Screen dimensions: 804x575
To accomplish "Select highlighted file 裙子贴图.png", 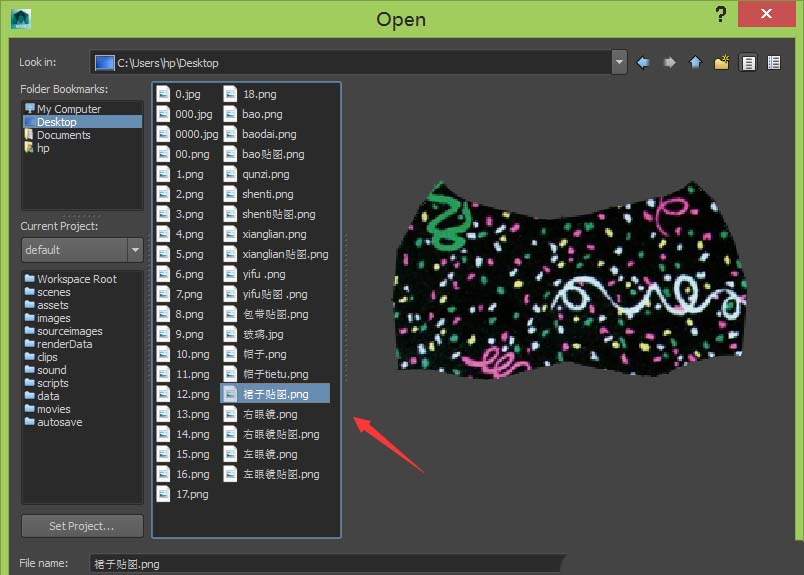I will pyautogui.click(x=275, y=394).
